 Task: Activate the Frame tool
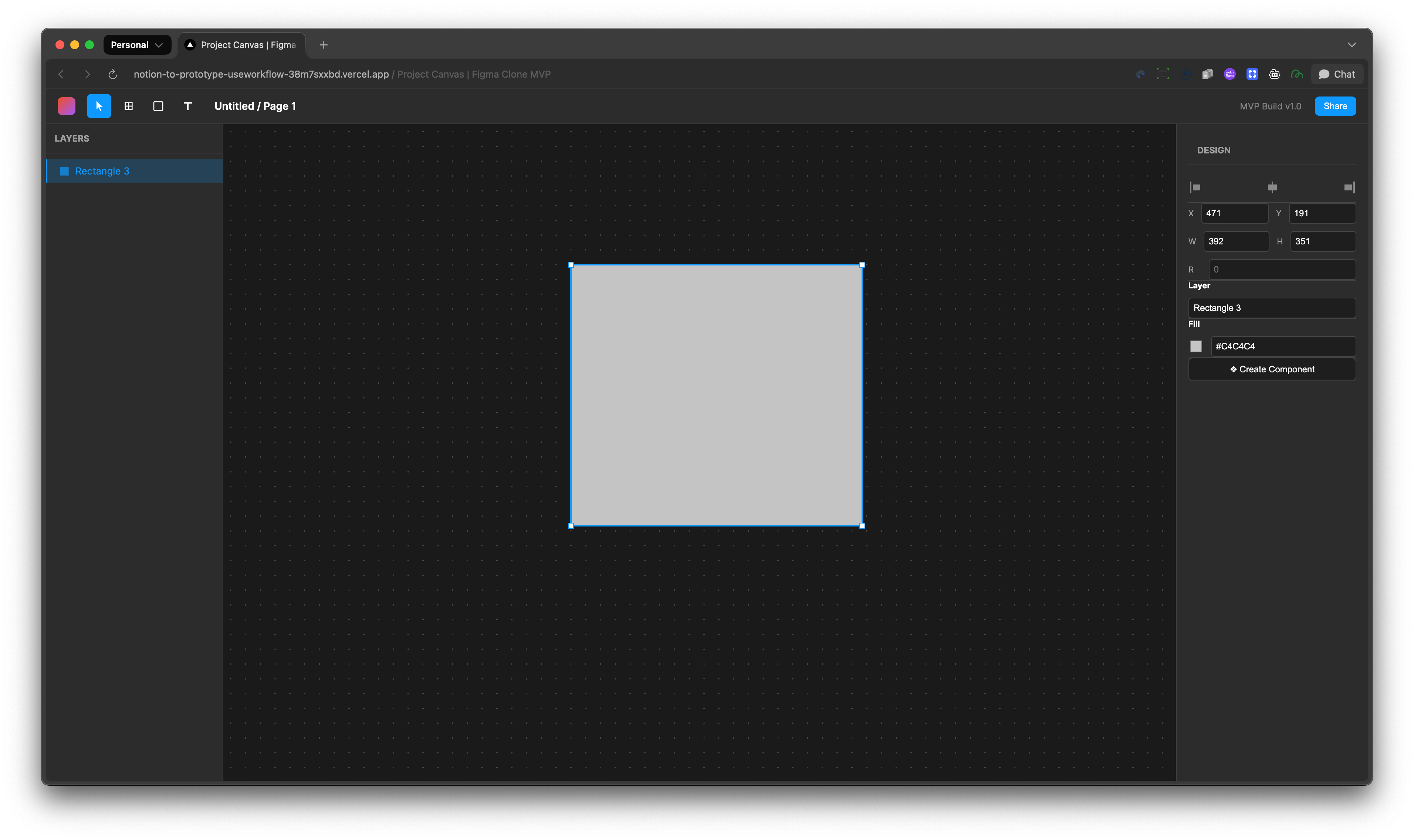tap(128, 106)
